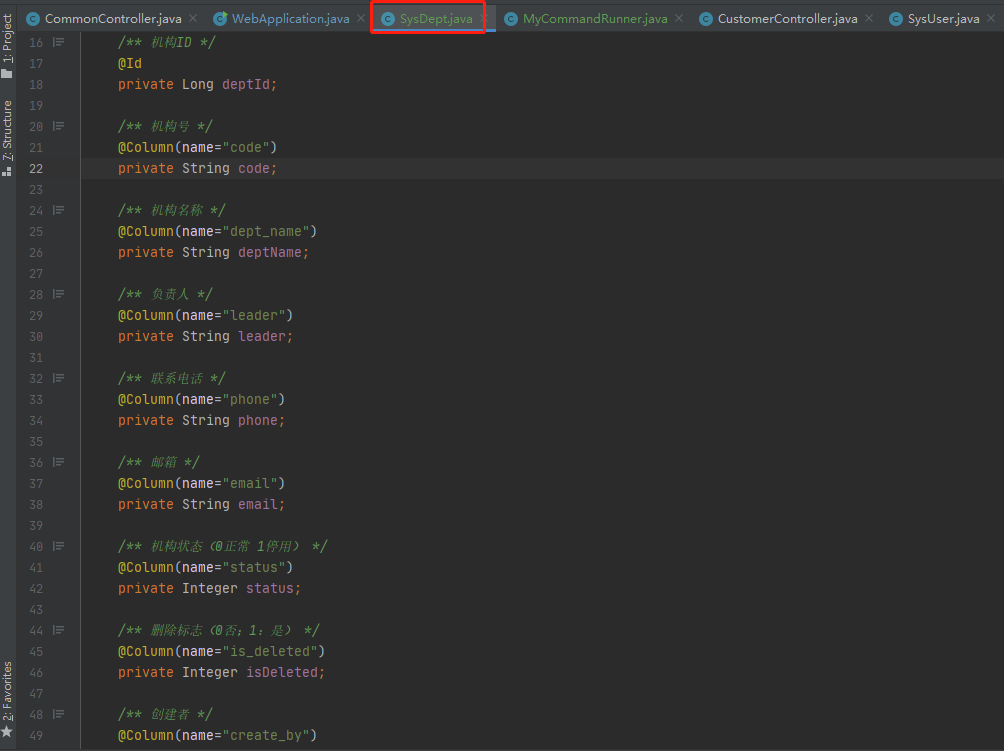Close the CommonController.java tab
Image resolution: width=1004 pixels, height=751 pixels.
[193, 19]
